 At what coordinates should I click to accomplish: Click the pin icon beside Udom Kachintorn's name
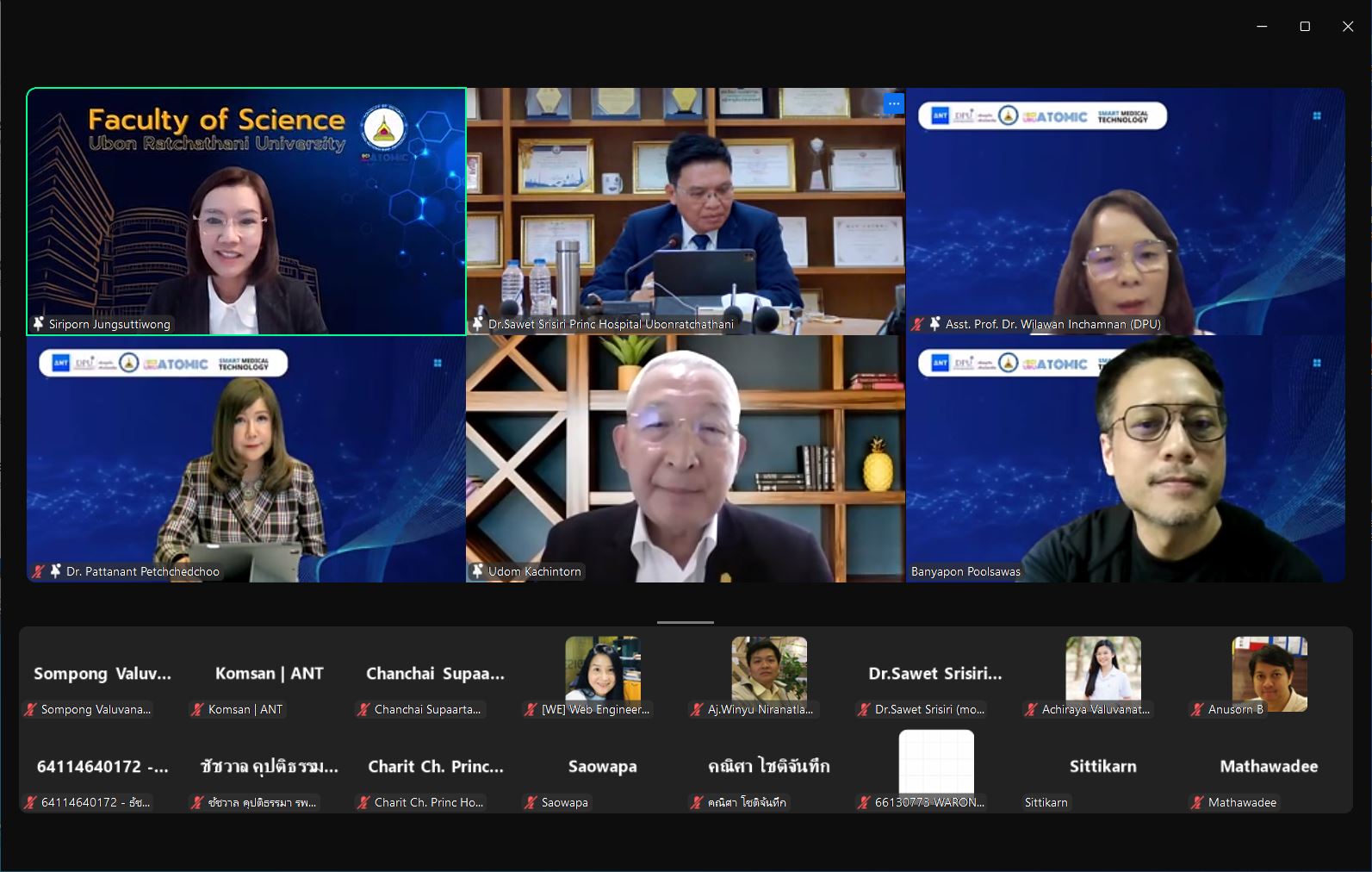[478, 571]
